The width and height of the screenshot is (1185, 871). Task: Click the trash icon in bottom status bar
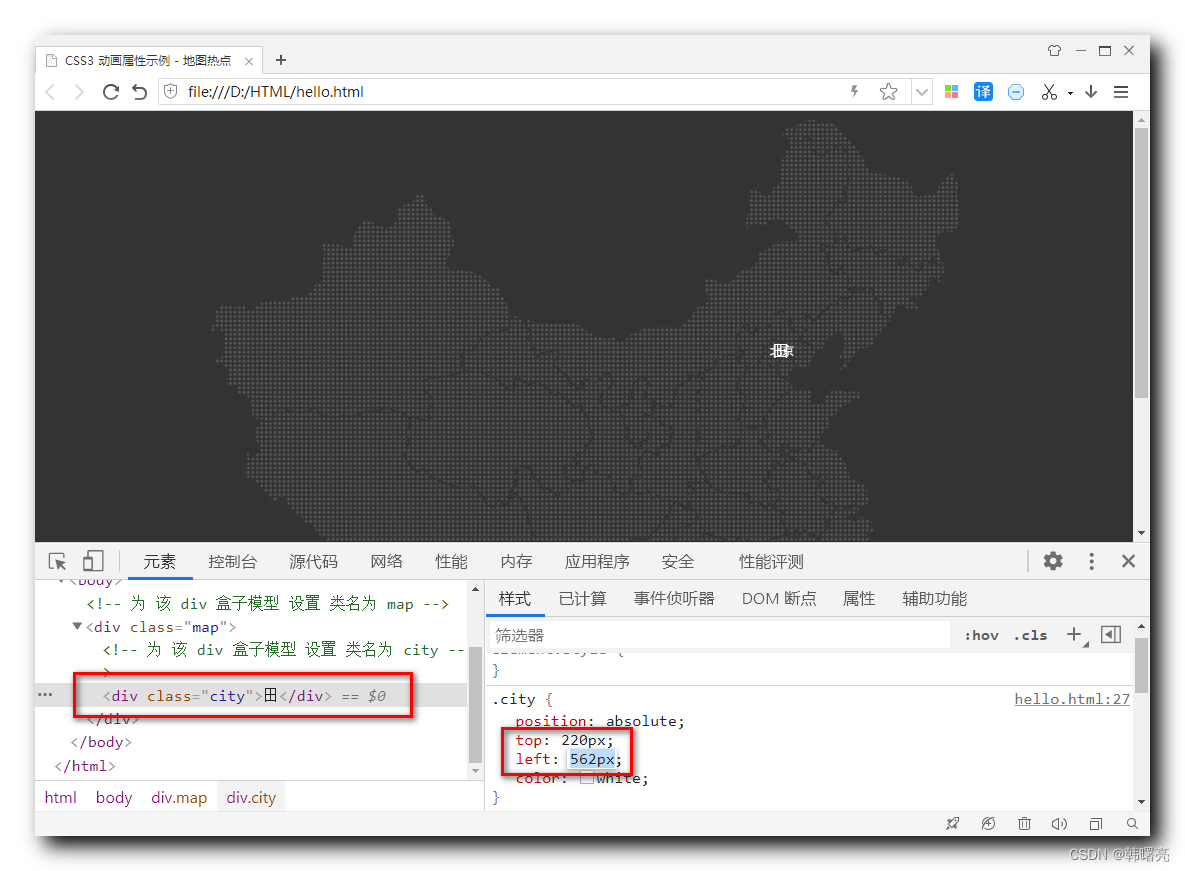(x=1024, y=823)
